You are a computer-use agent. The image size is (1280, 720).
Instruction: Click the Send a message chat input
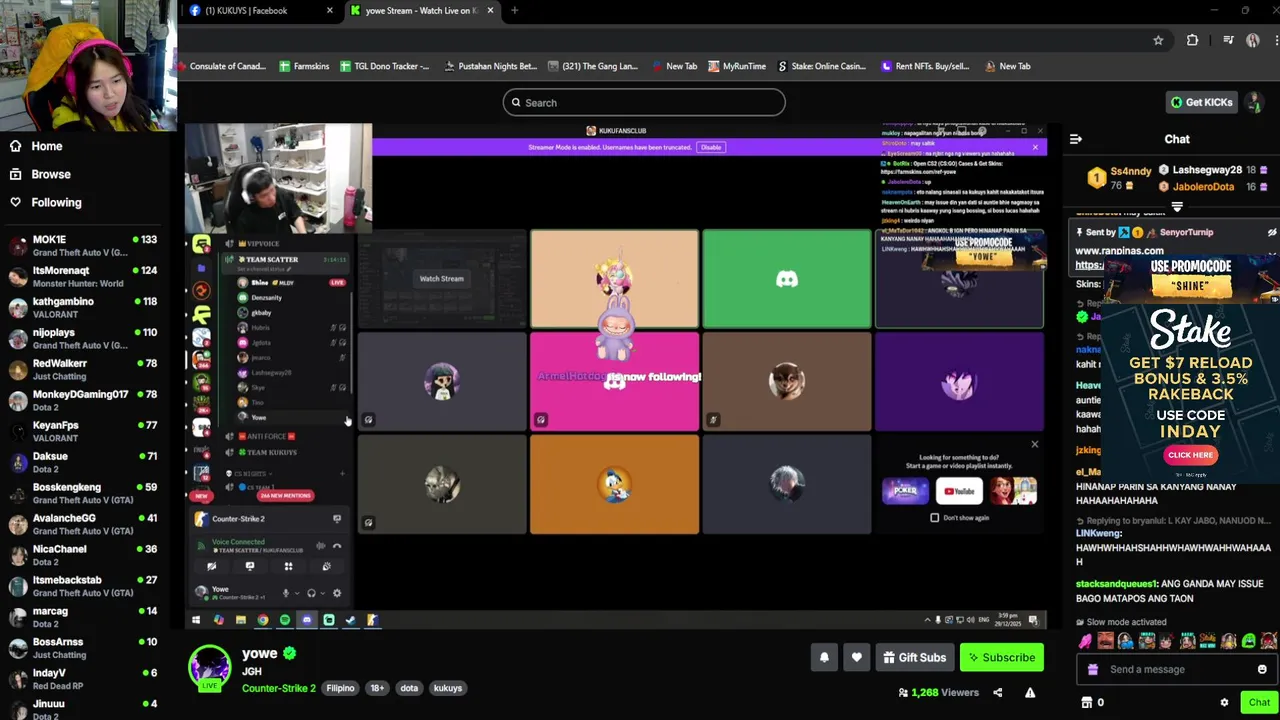pyautogui.click(x=1178, y=669)
